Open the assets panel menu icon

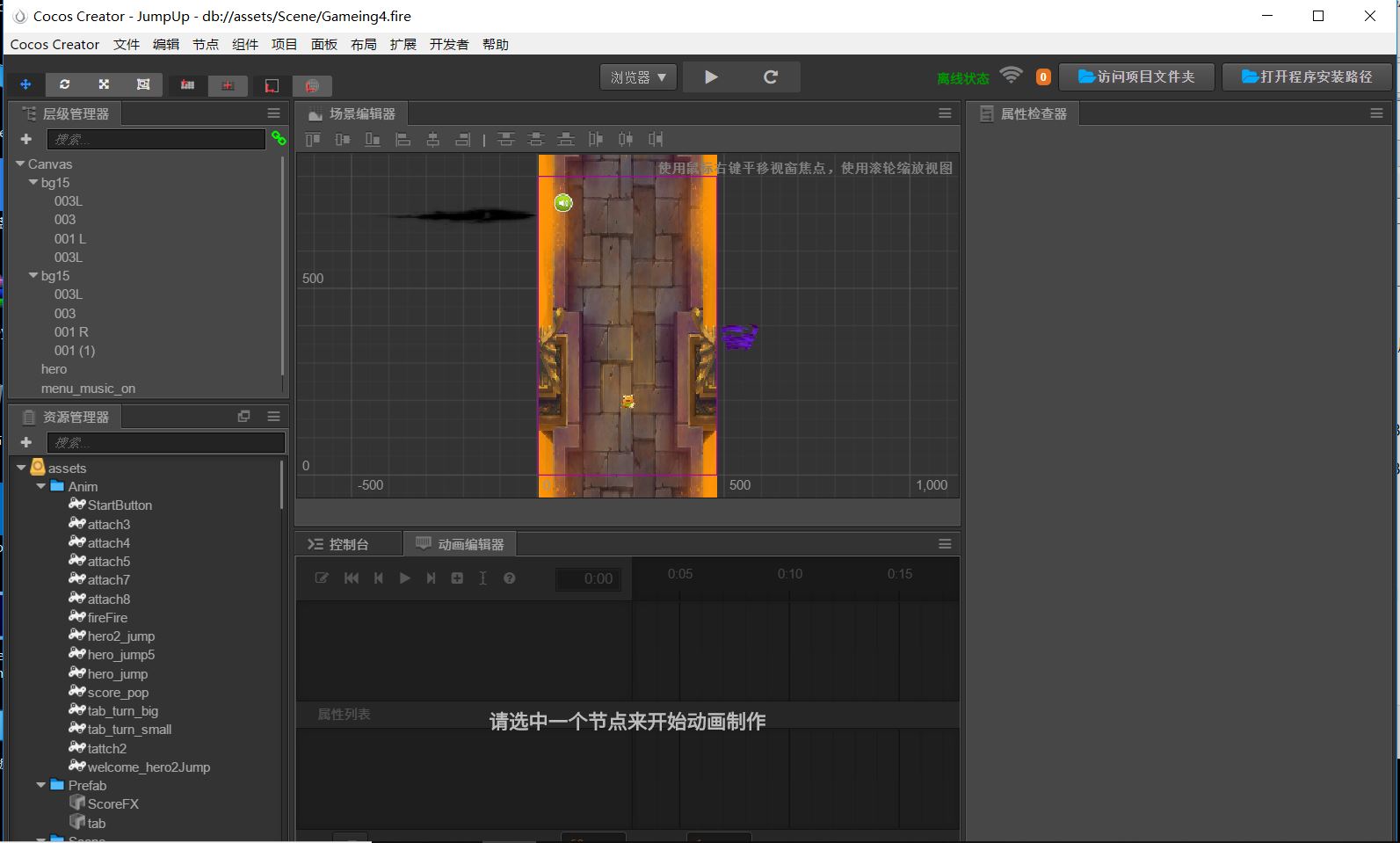click(273, 417)
